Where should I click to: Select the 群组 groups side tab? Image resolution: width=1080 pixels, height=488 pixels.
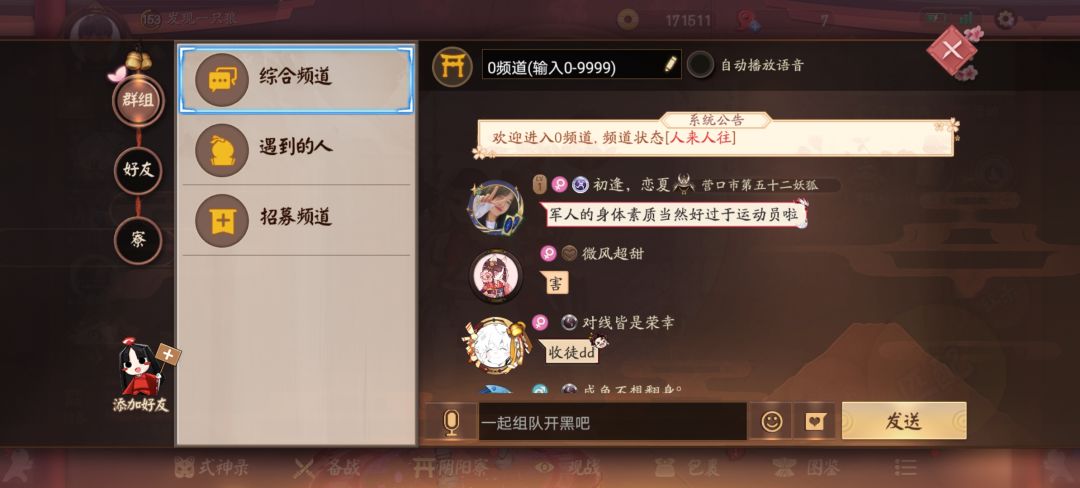138,100
